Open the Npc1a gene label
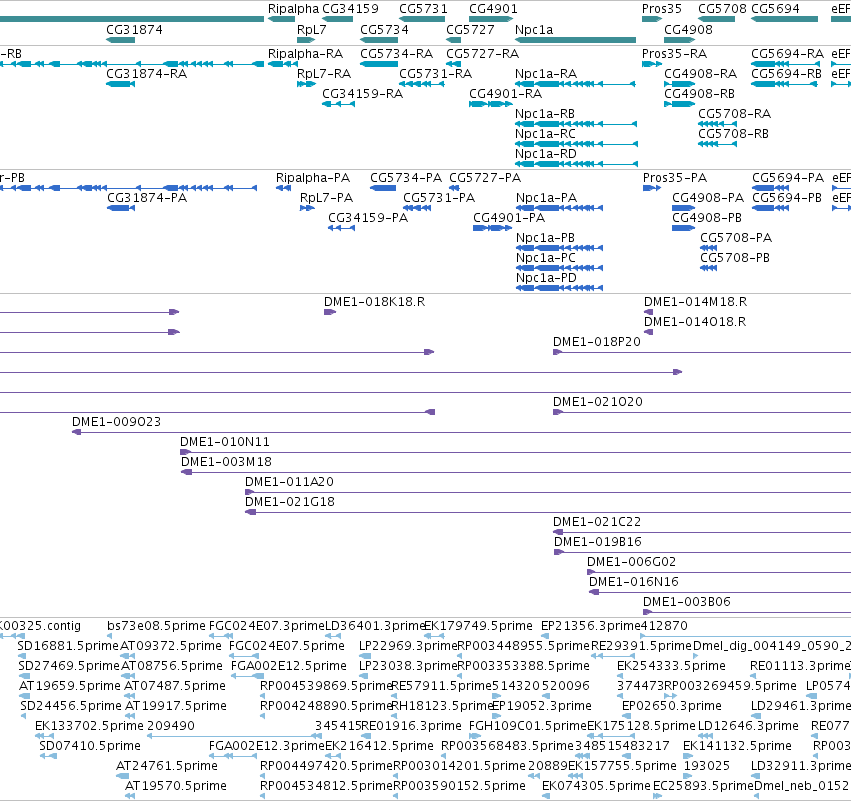 (534, 30)
